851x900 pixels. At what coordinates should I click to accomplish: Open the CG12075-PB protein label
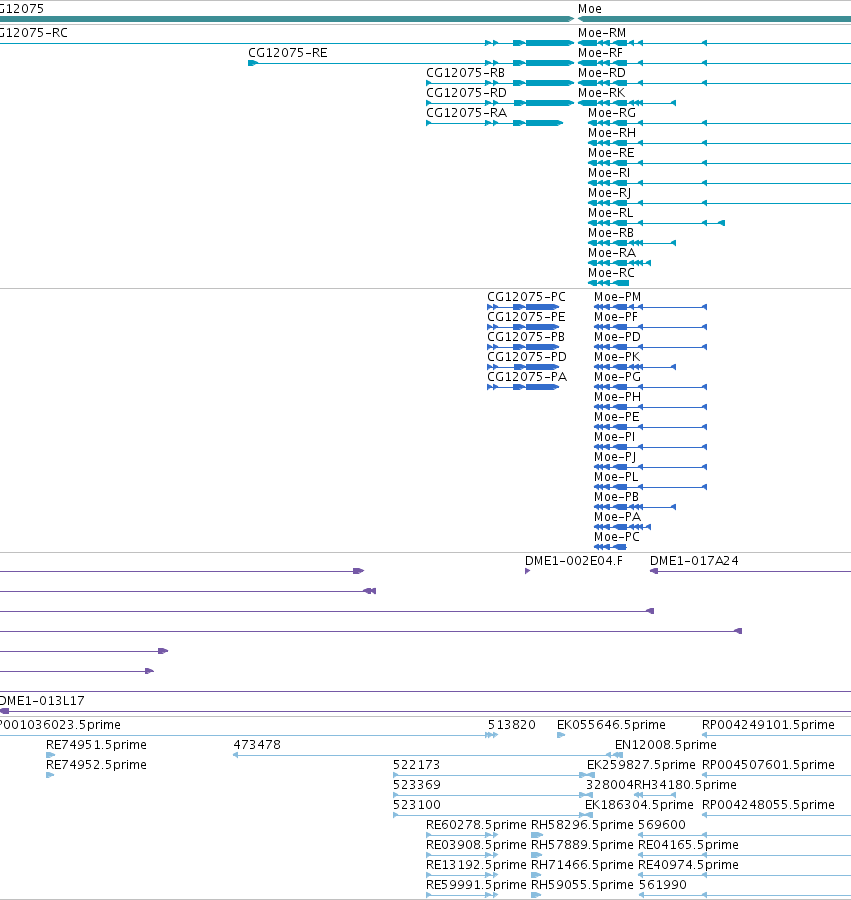[526, 338]
